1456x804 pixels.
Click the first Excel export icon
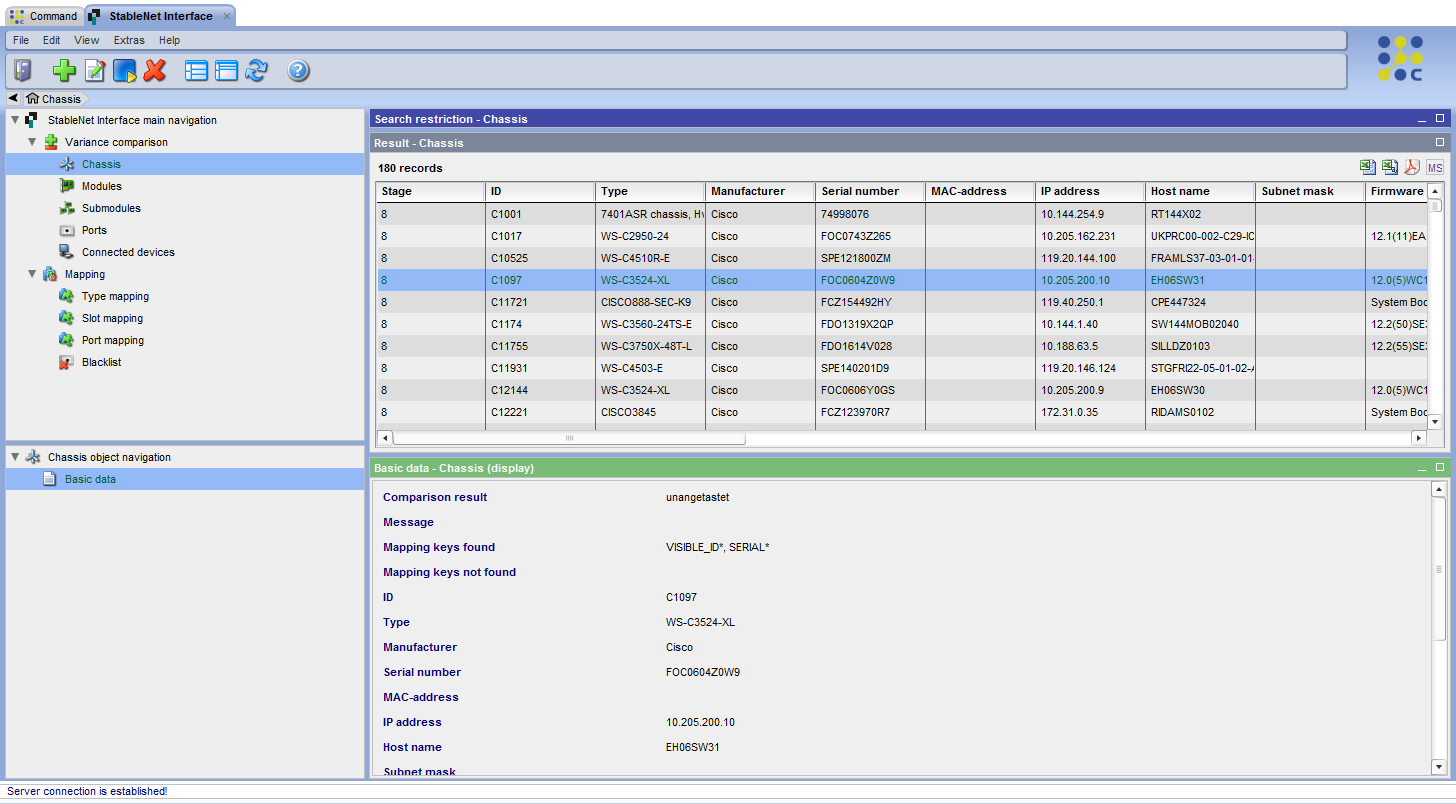coord(1367,167)
